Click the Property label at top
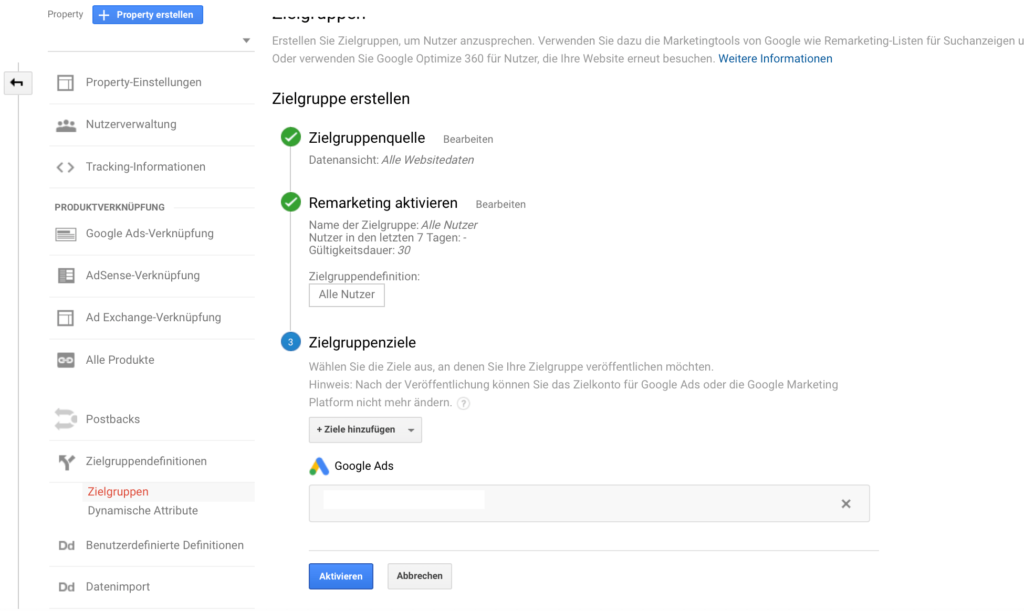The height and width of the screenshot is (611, 1024). [65, 14]
